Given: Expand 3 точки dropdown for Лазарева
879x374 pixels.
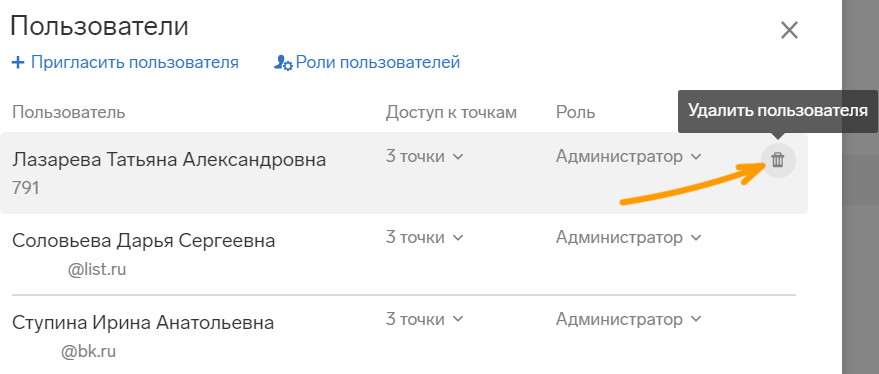Looking at the screenshot, I should tap(425, 156).
